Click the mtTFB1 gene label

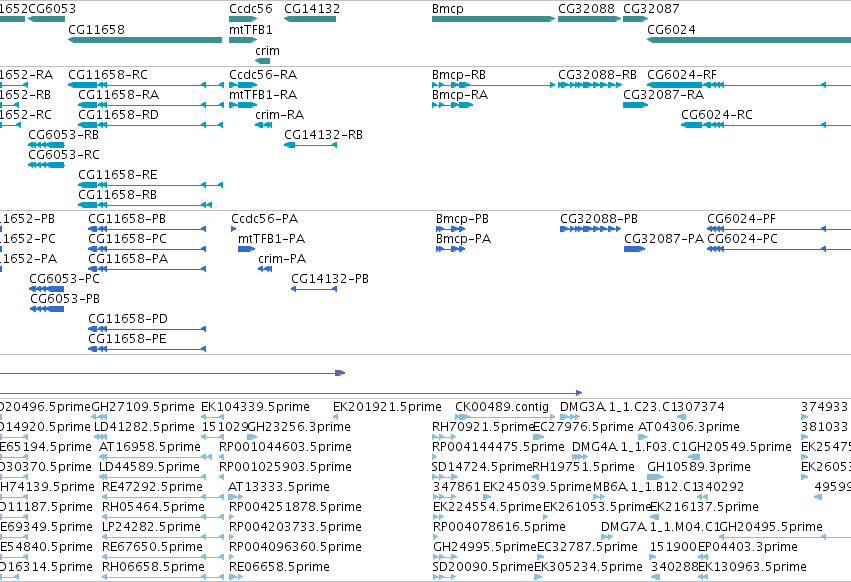coord(251,29)
